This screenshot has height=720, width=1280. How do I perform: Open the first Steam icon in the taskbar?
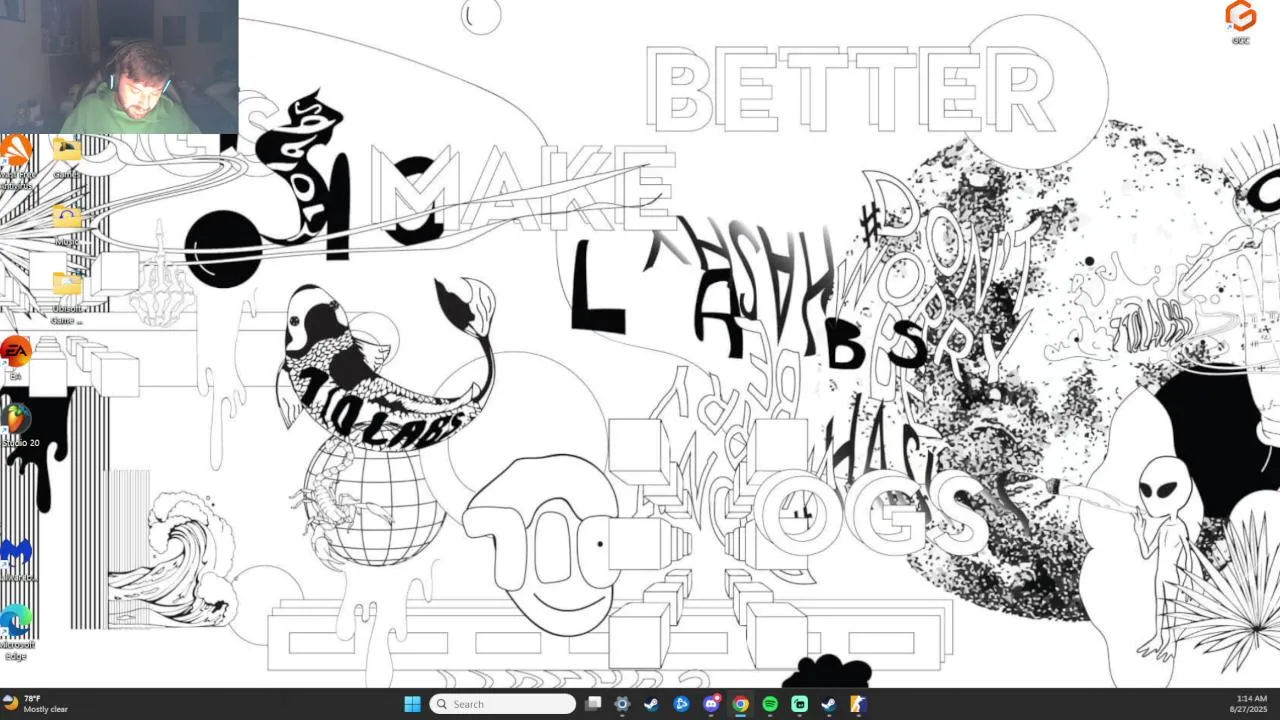click(651, 704)
